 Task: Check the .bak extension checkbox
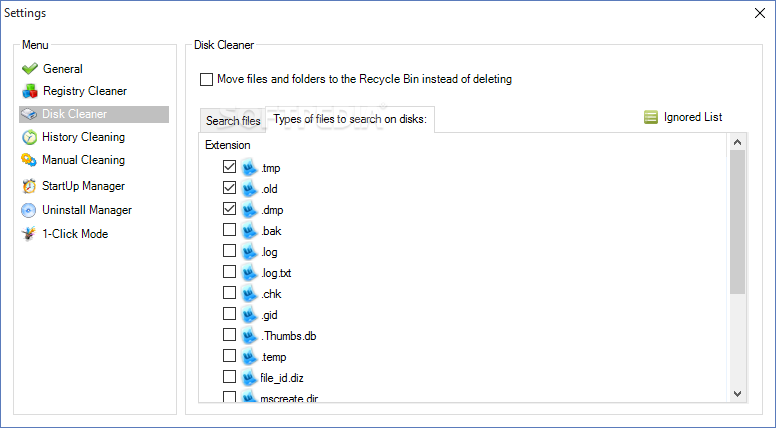[229, 230]
